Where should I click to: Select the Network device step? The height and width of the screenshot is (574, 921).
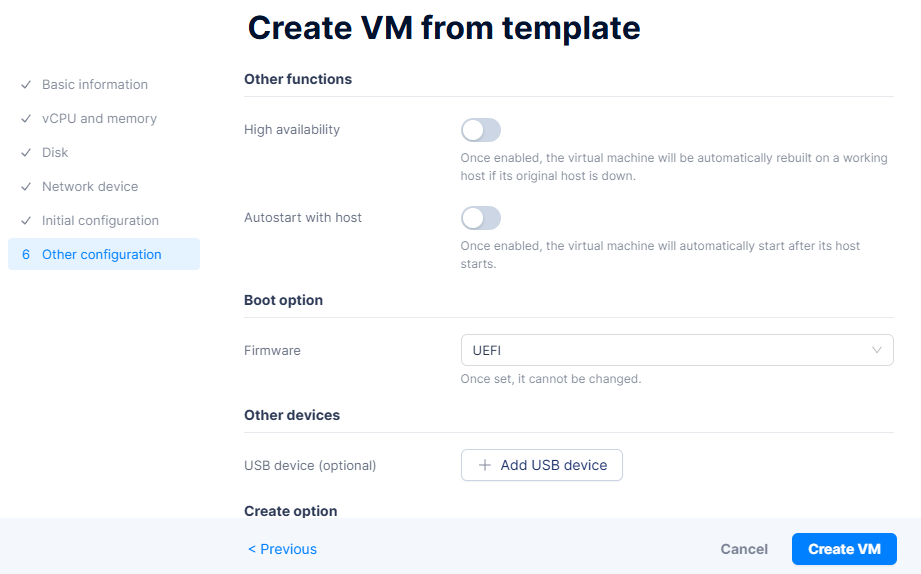coord(90,187)
